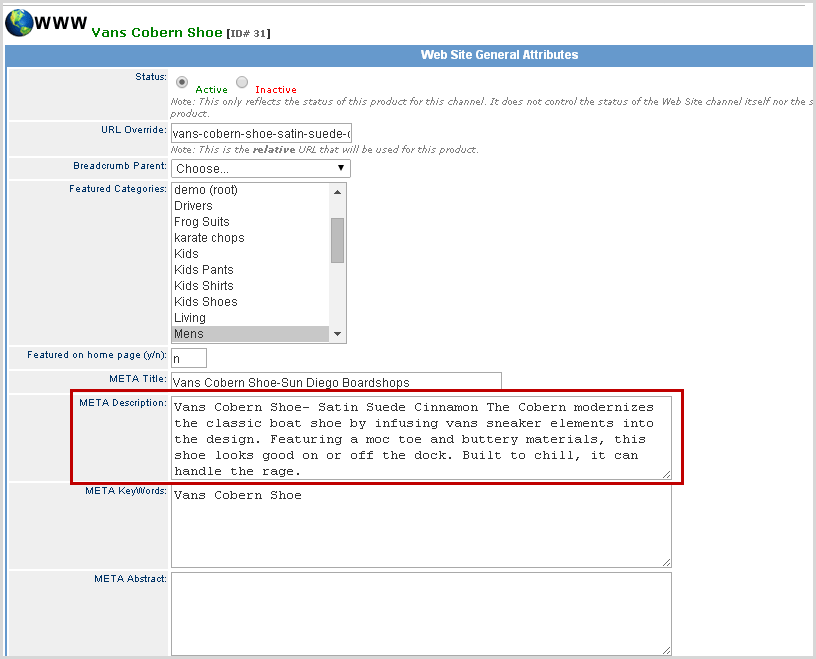The width and height of the screenshot is (816, 659).
Task: Click into the META Description textarea
Action: (x=422, y=438)
